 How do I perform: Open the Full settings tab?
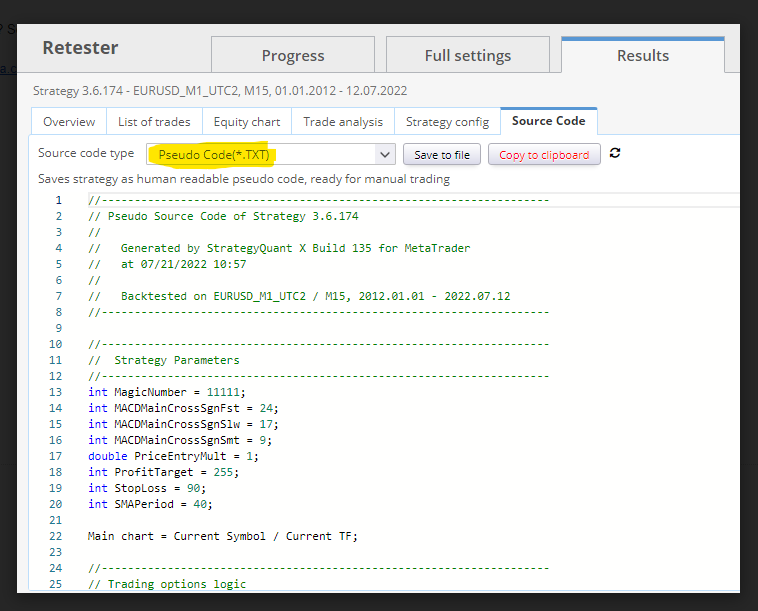tap(467, 56)
